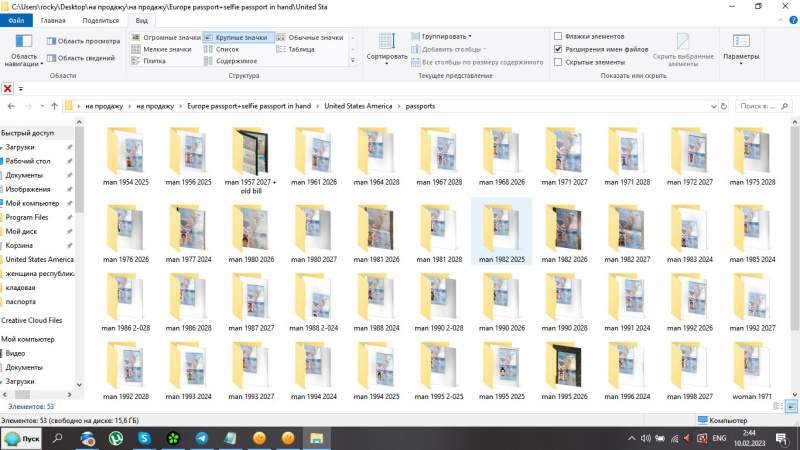
Task: Enable the Флажки элементов checkbox
Action: click(x=558, y=36)
